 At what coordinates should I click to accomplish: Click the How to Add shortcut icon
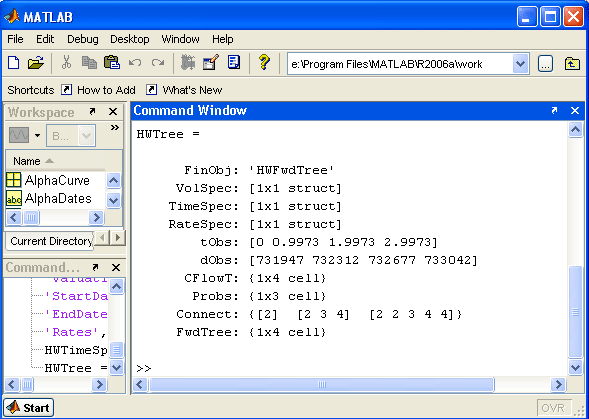click(66, 90)
